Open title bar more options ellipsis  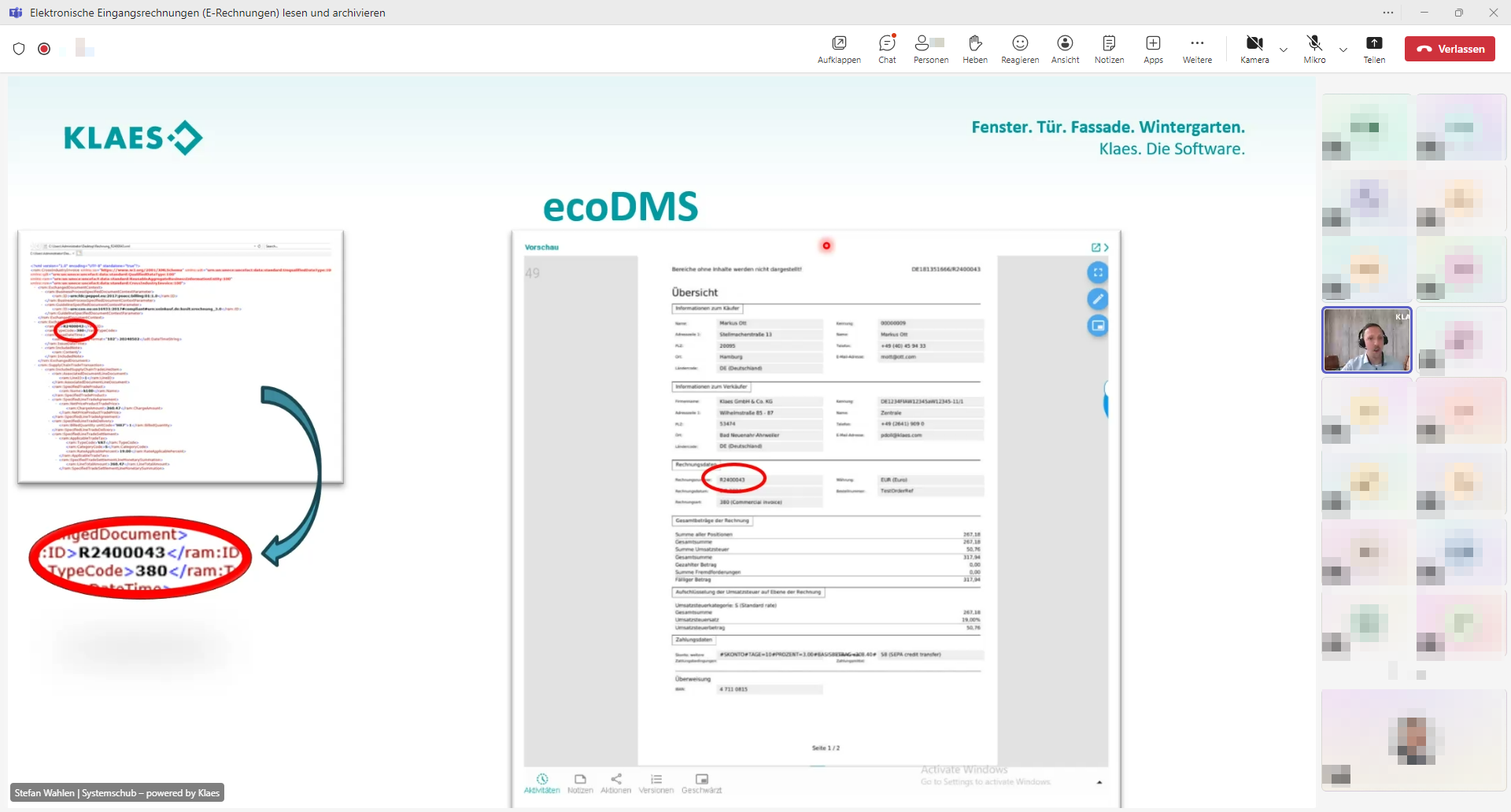click(1388, 13)
